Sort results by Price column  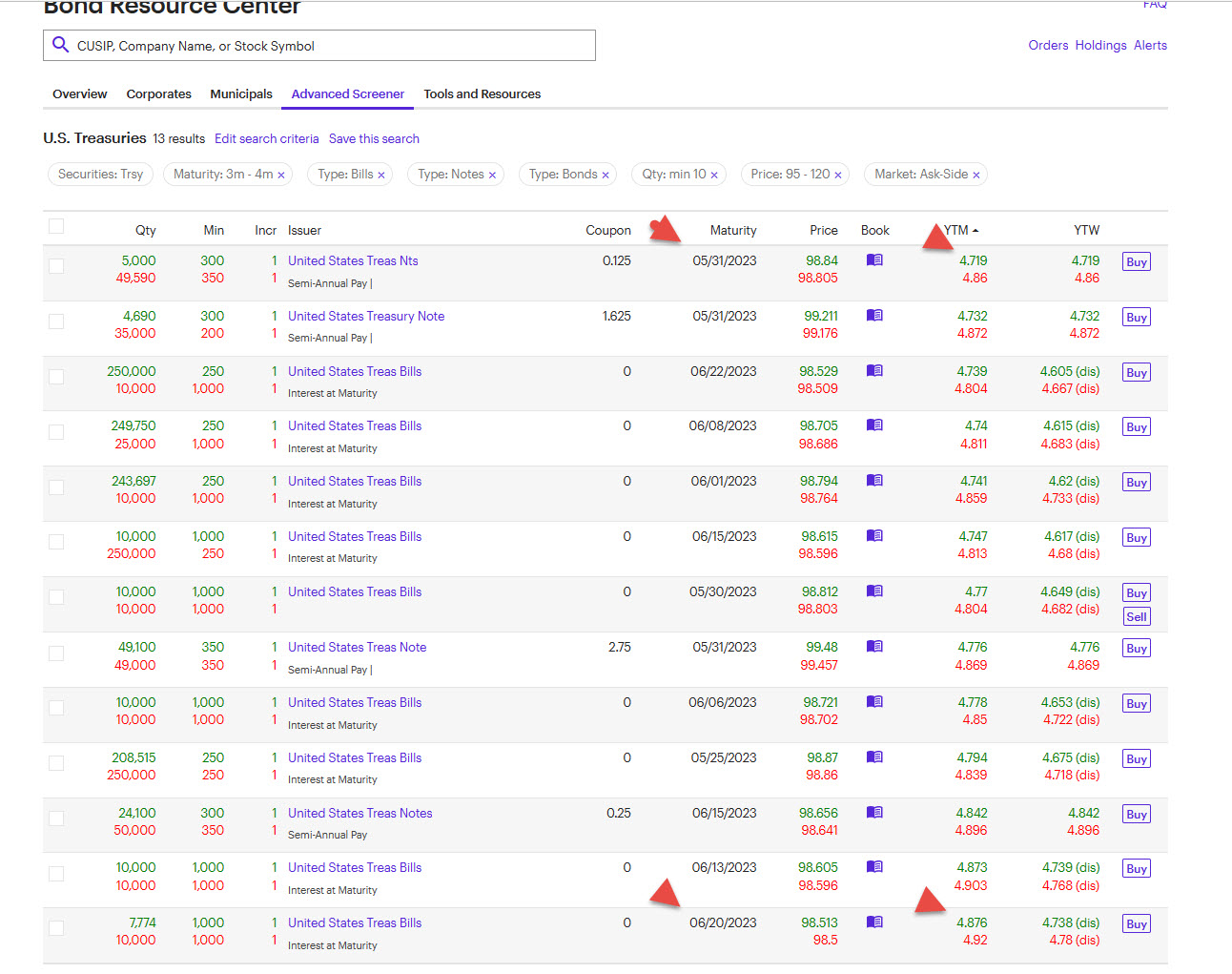823,230
